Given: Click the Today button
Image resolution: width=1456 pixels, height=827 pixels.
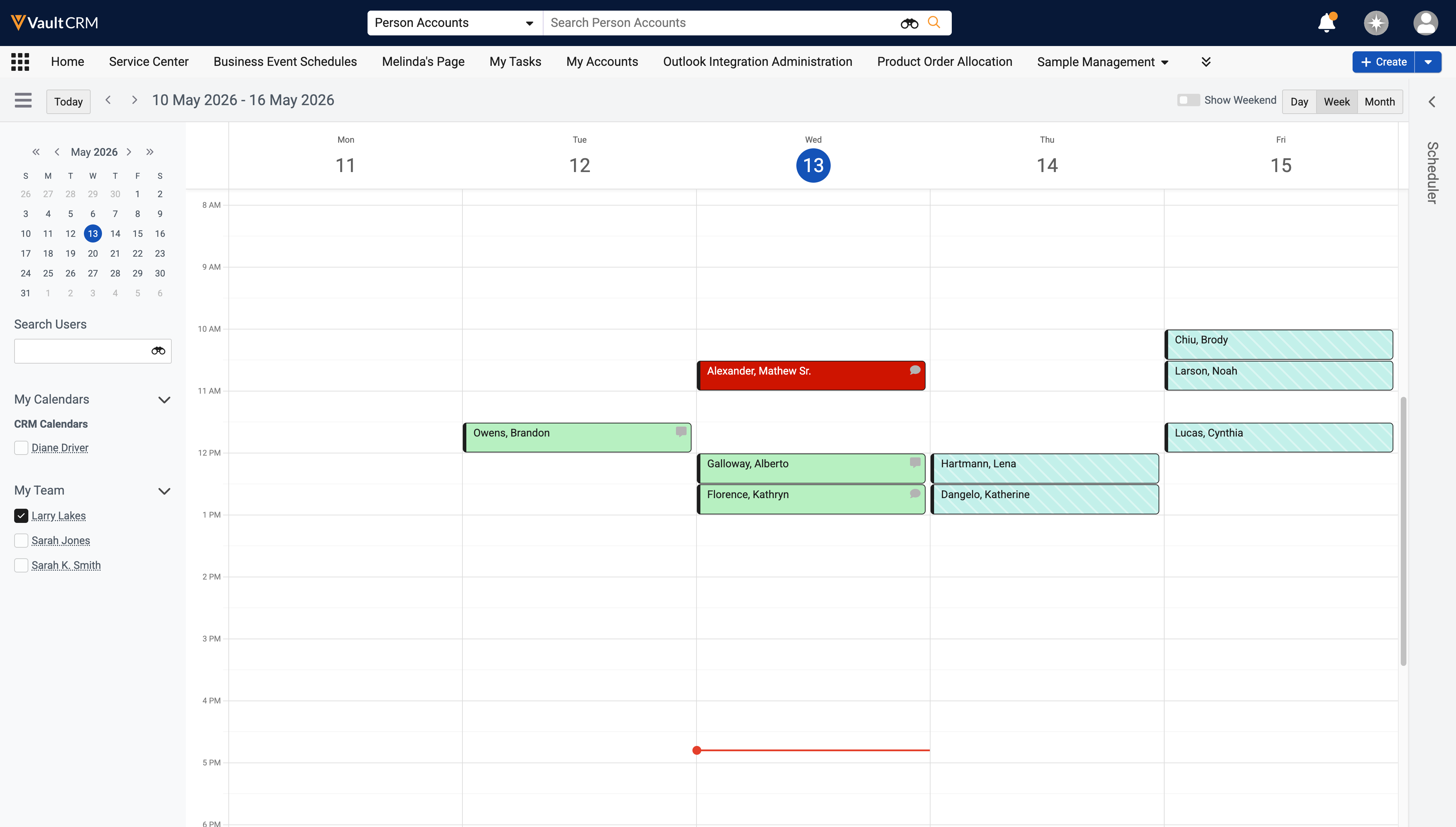Looking at the screenshot, I should tap(68, 102).
